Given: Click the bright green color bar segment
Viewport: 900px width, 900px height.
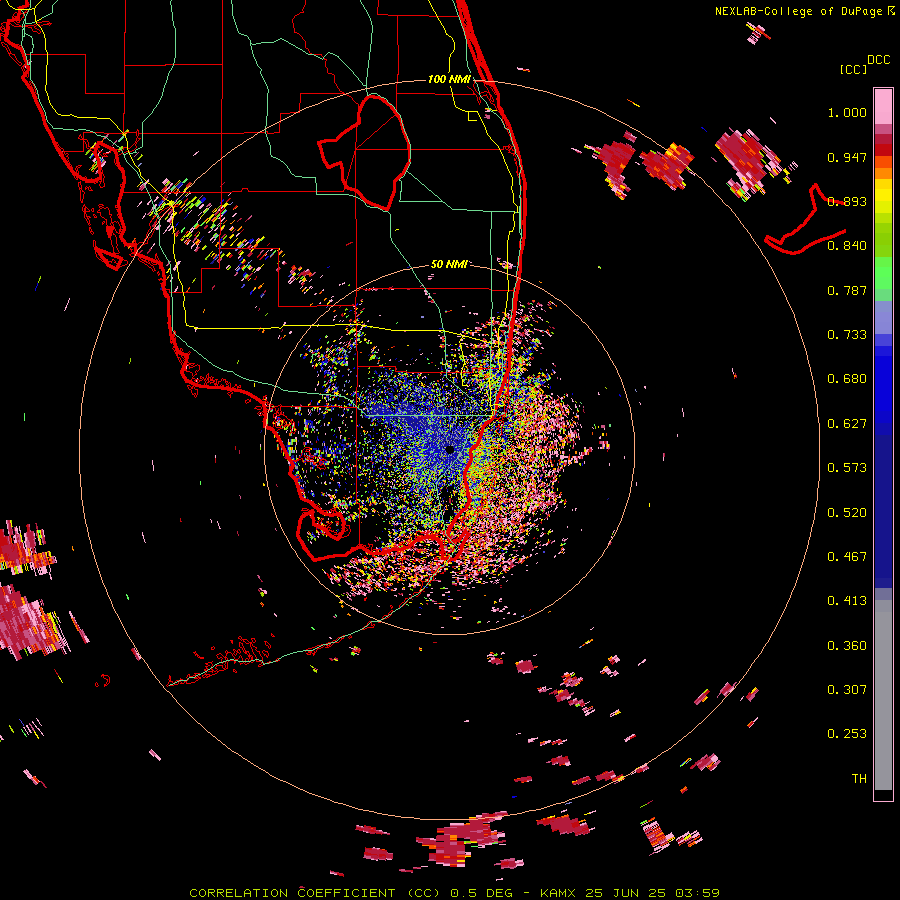Looking at the screenshot, I should click(883, 274).
